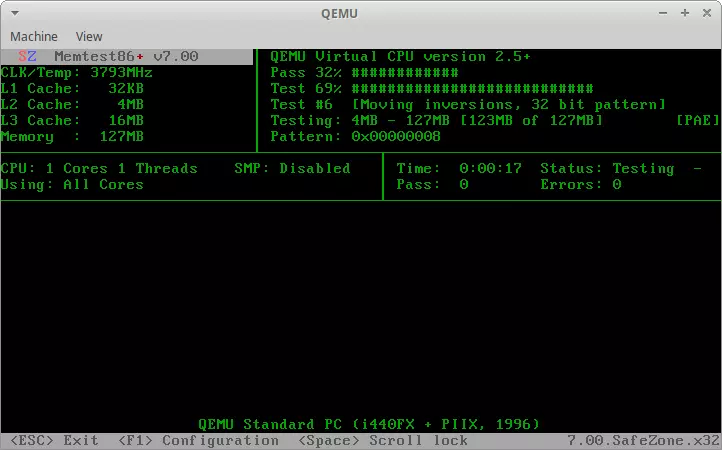Click the L3 Cache: 16MB line
722x450 pixels.
tap(72, 120)
